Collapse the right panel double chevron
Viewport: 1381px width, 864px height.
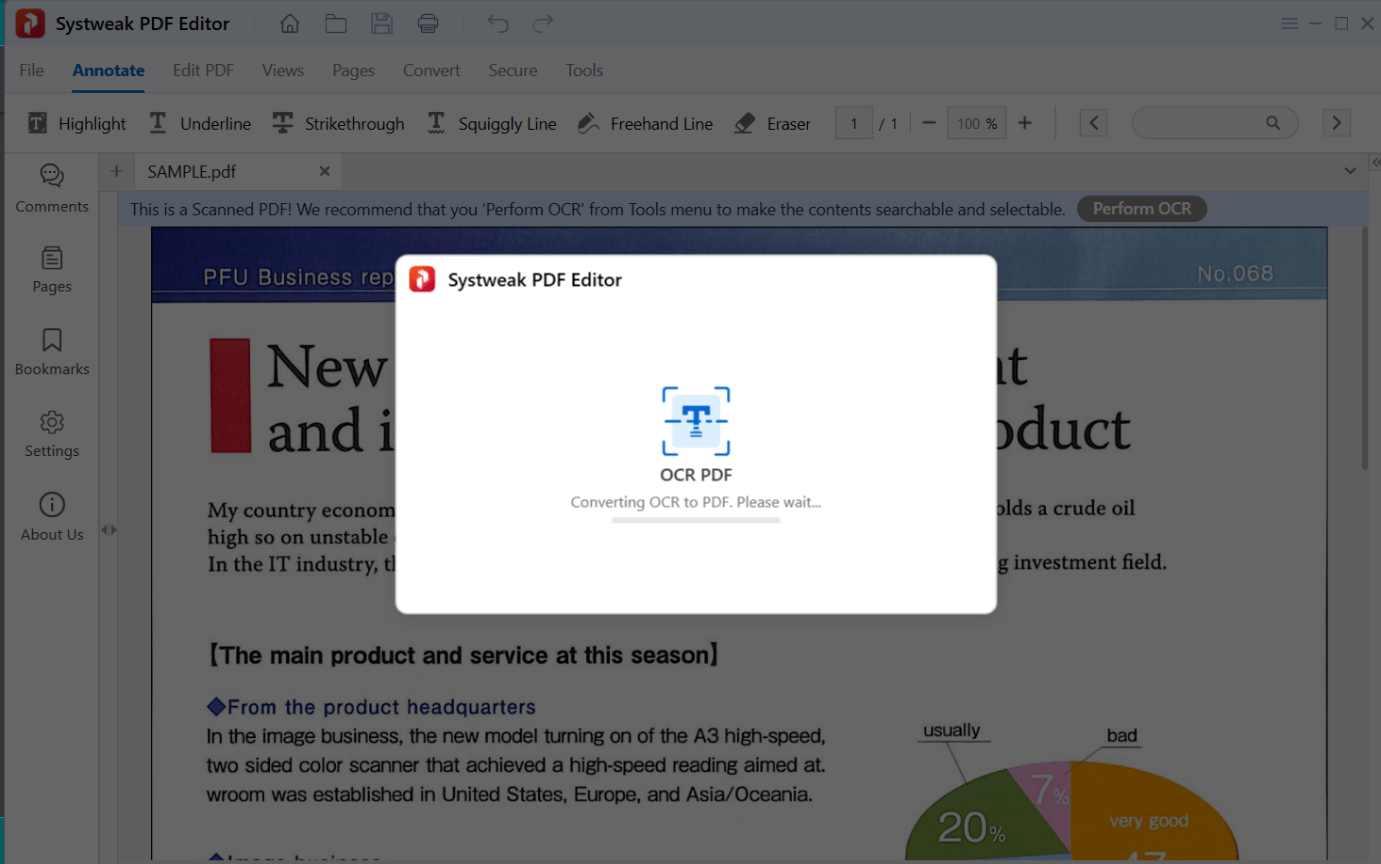[1375, 162]
